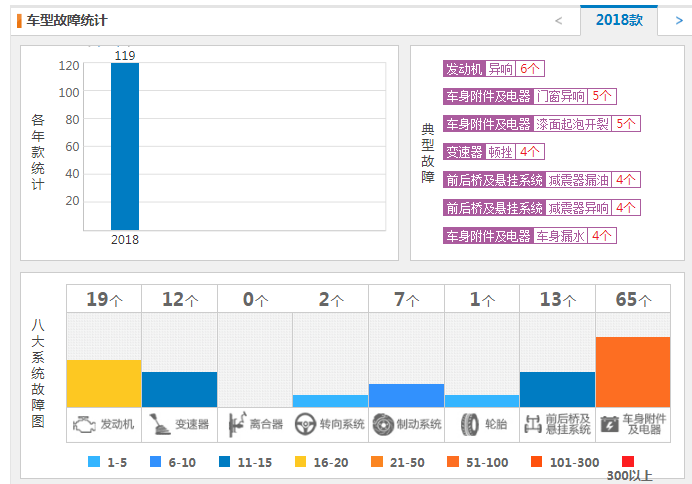Open 漆面起泡开裂 5个 fault tag

coord(542,124)
